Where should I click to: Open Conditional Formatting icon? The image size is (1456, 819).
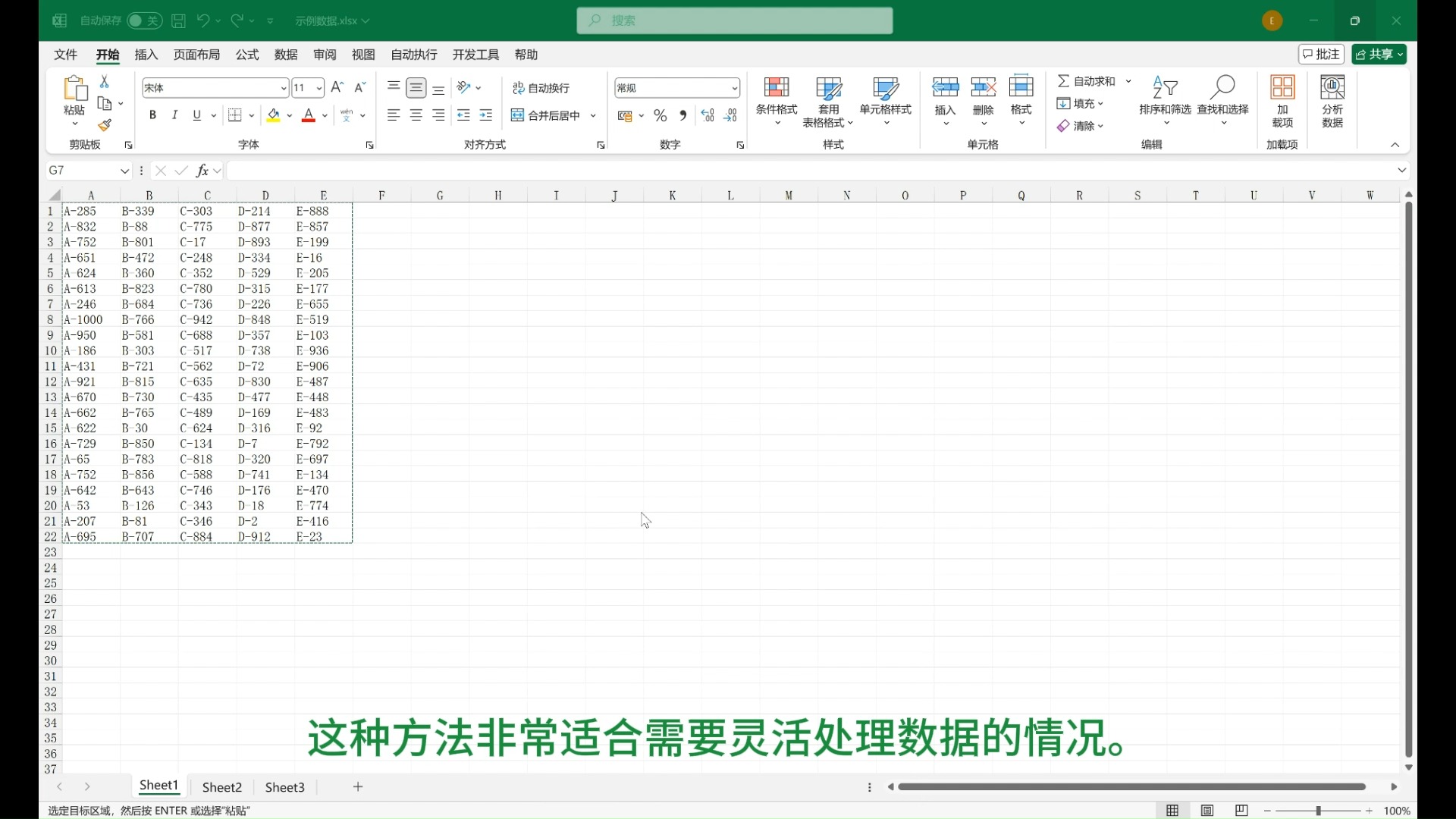click(x=776, y=87)
